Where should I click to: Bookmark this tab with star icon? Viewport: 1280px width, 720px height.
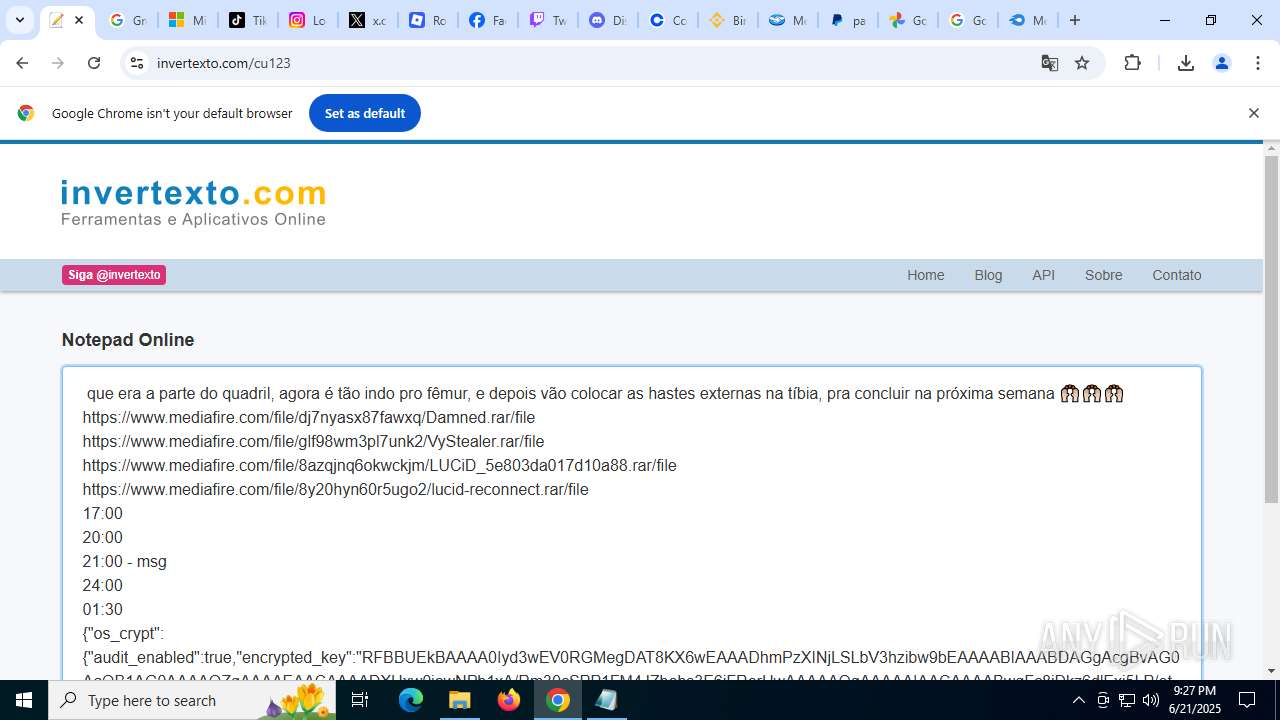pyautogui.click(x=1082, y=63)
